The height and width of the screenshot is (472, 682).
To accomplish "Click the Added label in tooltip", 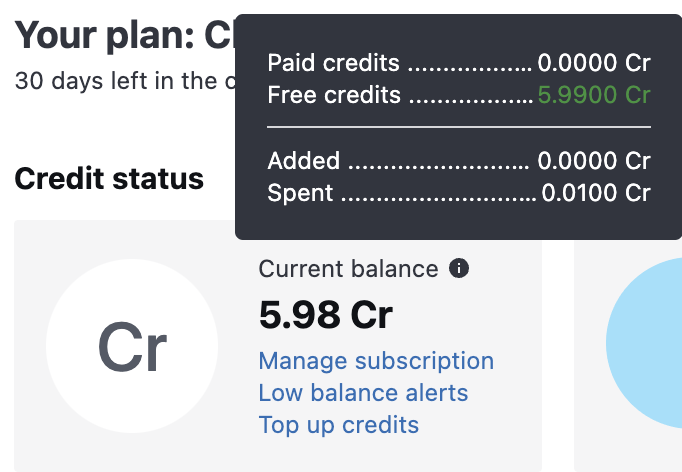I will [303, 161].
